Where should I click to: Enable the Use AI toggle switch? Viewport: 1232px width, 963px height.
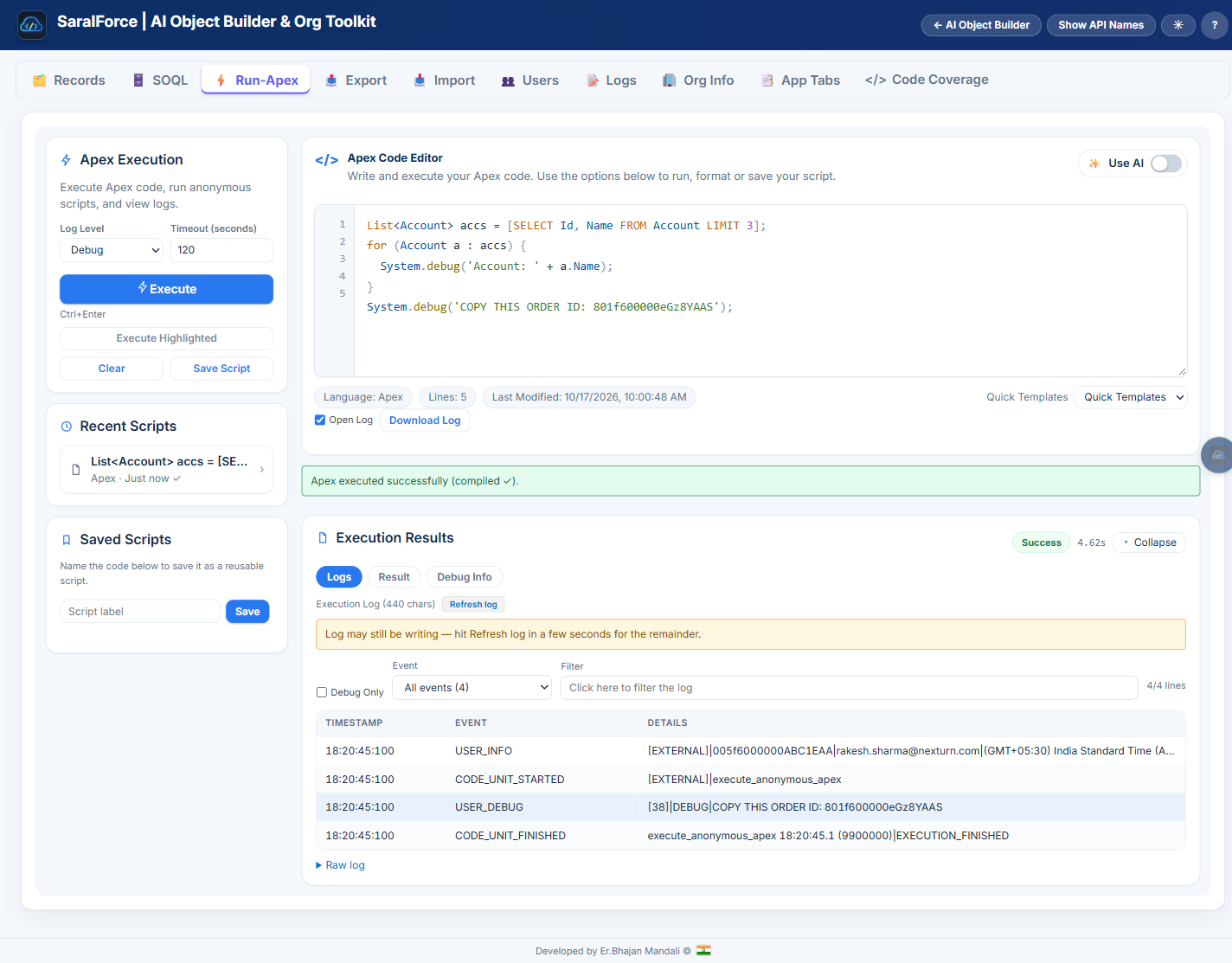1166,164
